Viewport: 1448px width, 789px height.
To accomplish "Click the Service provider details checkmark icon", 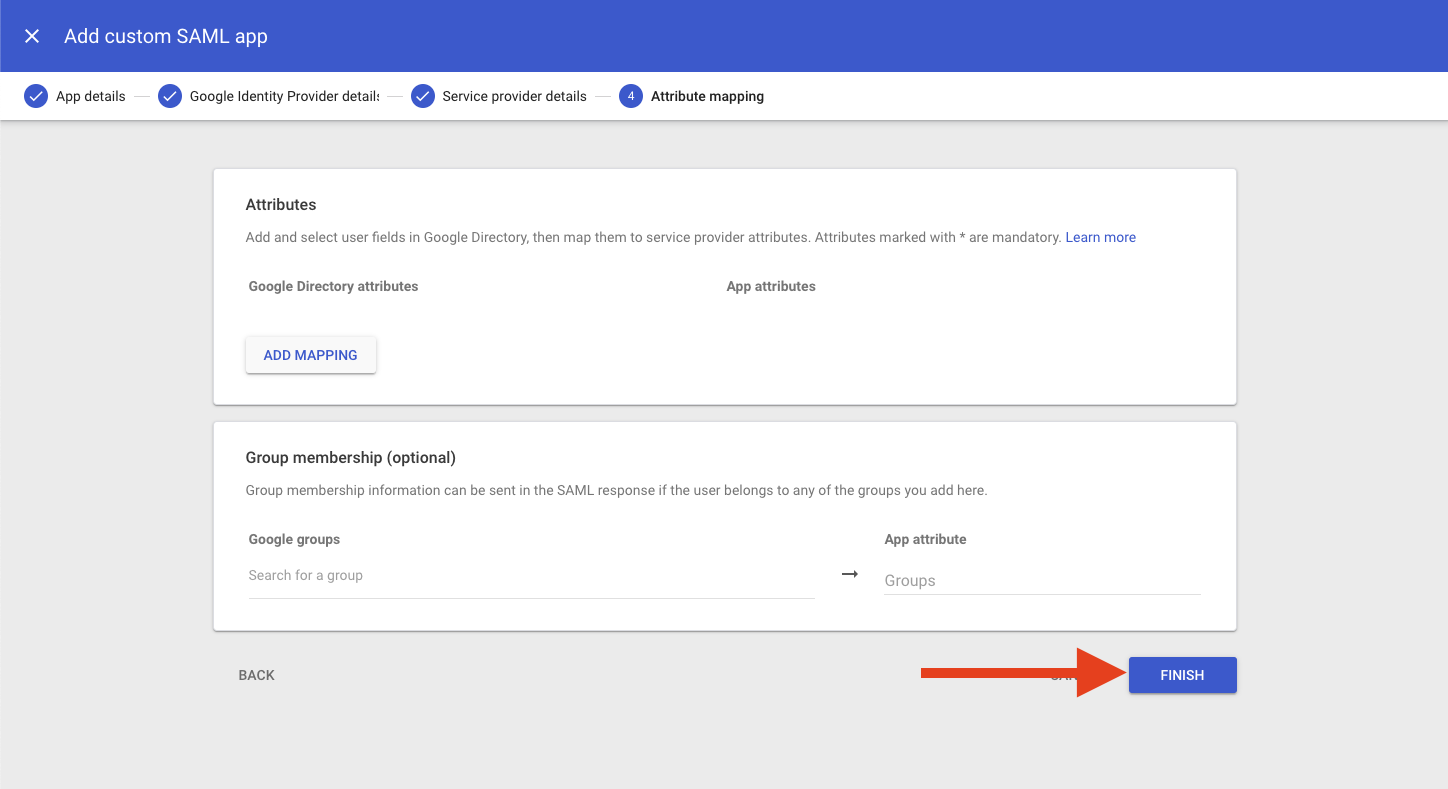I will [x=423, y=97].
